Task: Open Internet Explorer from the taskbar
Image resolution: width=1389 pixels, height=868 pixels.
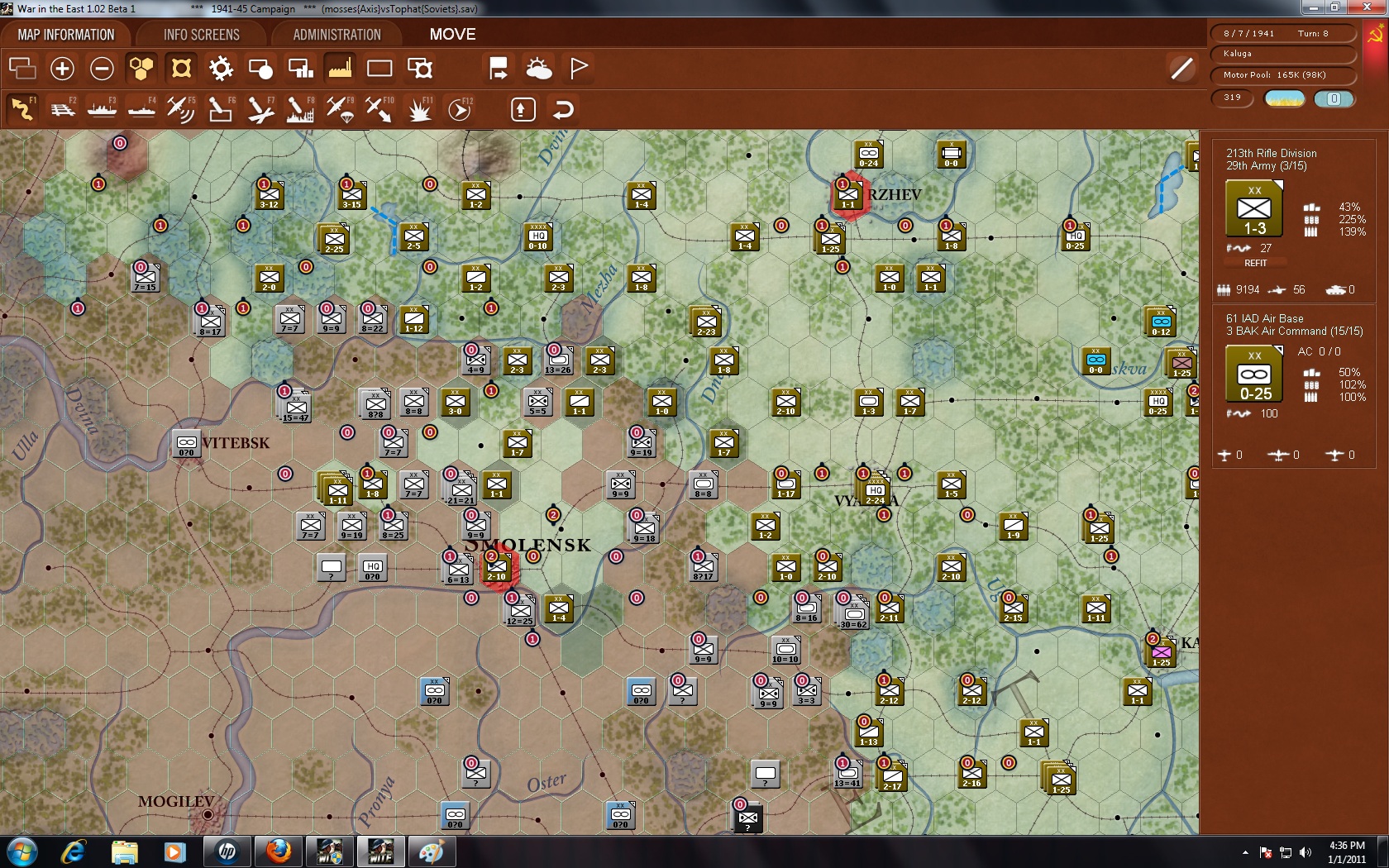Action: pyautogui.click(x=73, y=851)
